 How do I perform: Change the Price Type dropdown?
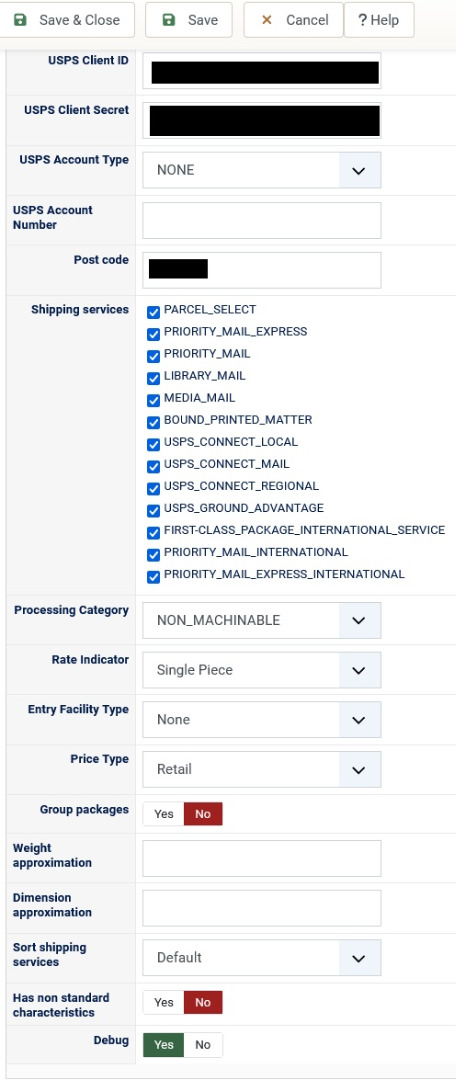pos(262,769)
